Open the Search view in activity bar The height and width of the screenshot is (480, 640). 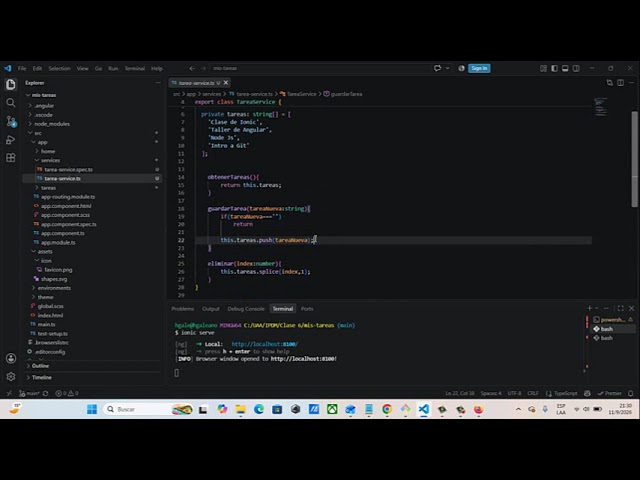(11, 103)
